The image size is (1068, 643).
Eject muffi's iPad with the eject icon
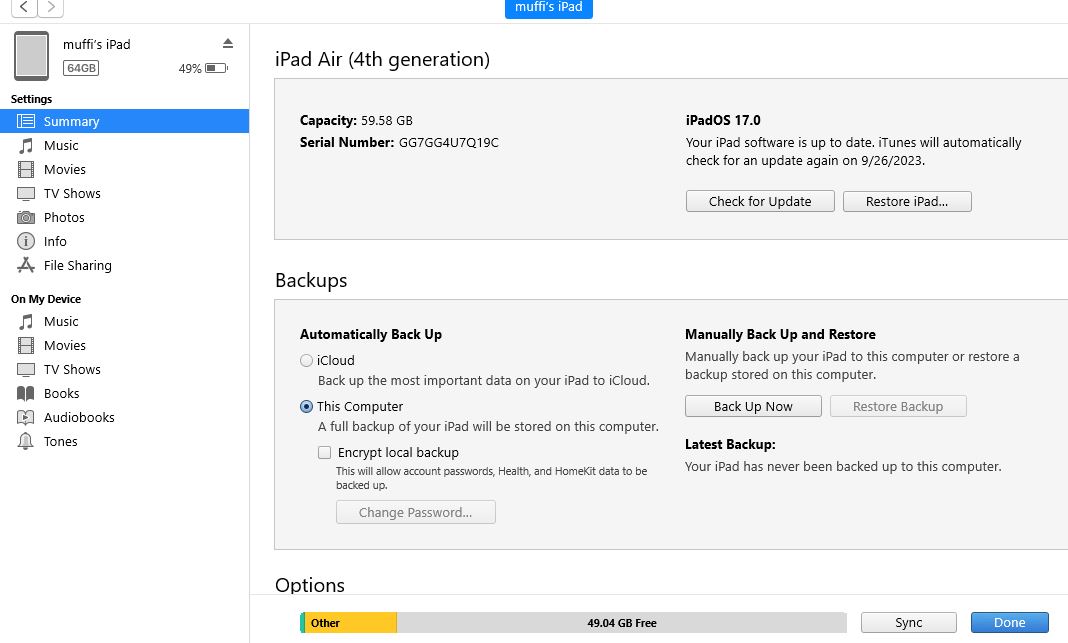228,44
